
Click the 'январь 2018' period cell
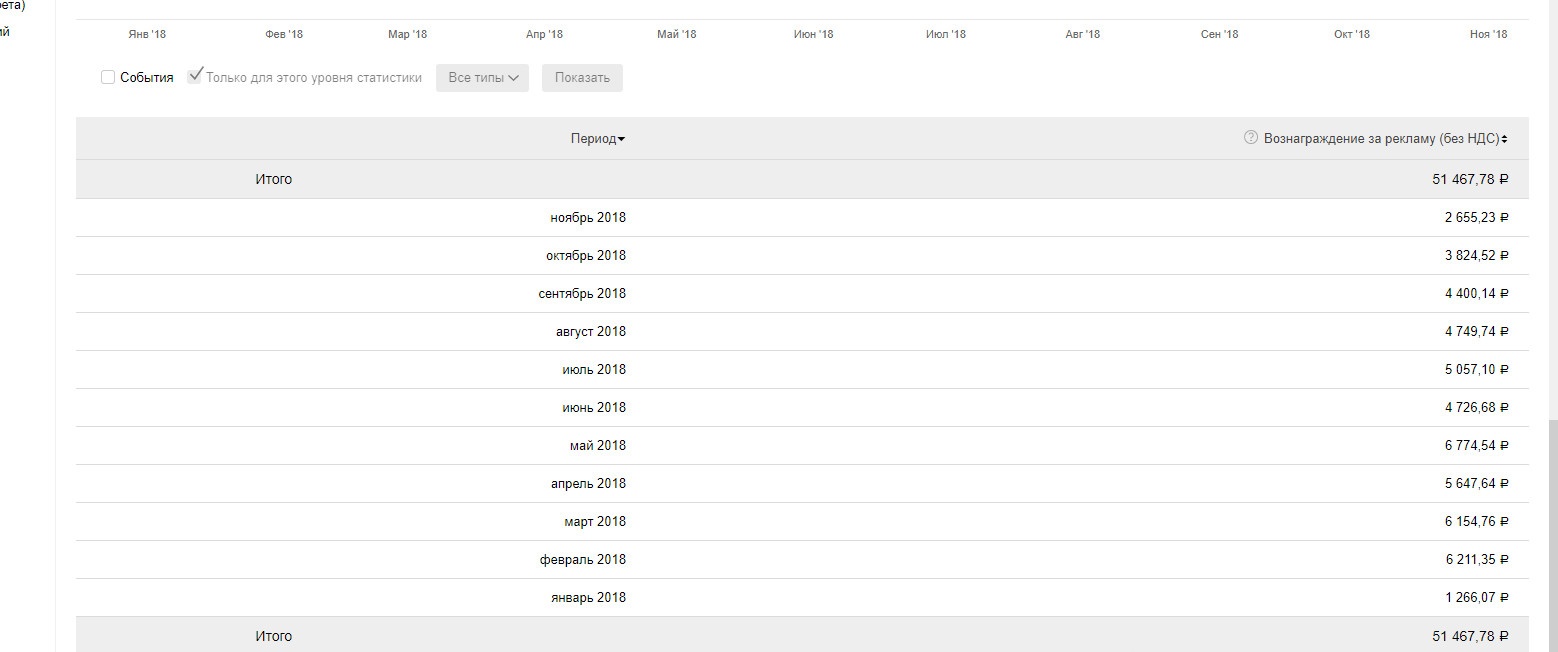(588, 598)
